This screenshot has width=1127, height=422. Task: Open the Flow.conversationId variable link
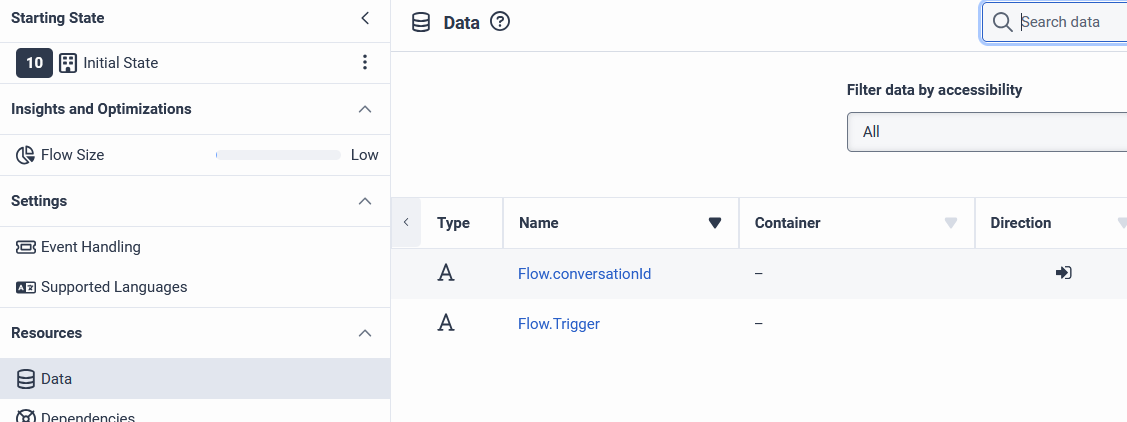point(584,273)
